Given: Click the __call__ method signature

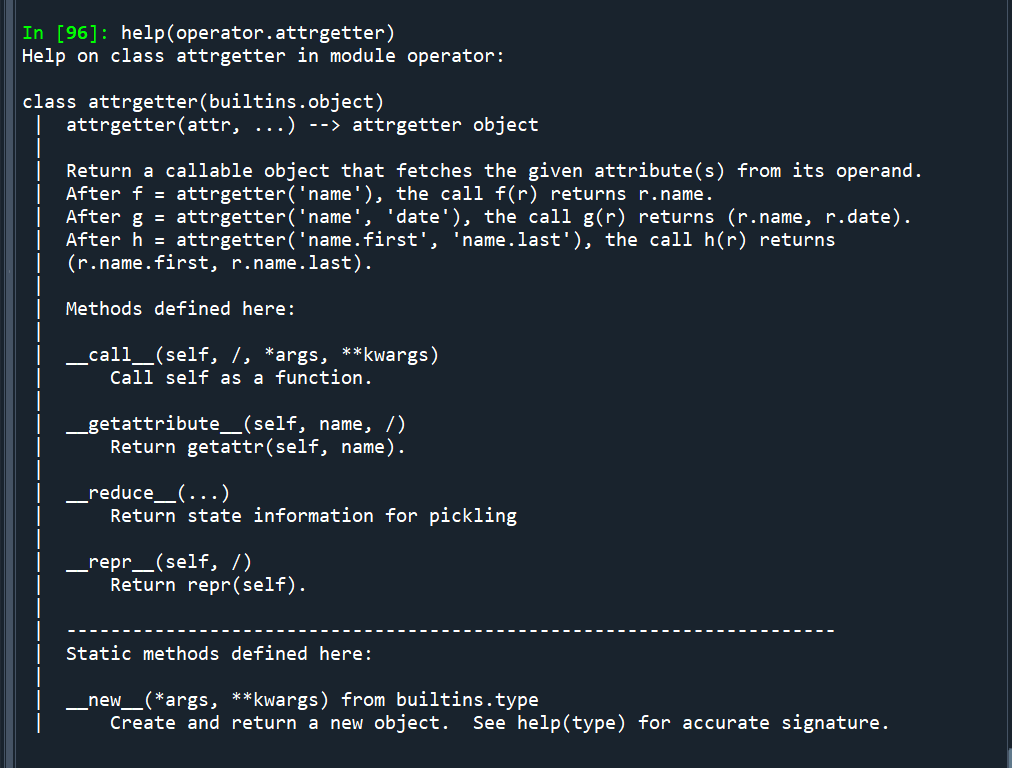Looking at the screenshot, I should (252, 355).
